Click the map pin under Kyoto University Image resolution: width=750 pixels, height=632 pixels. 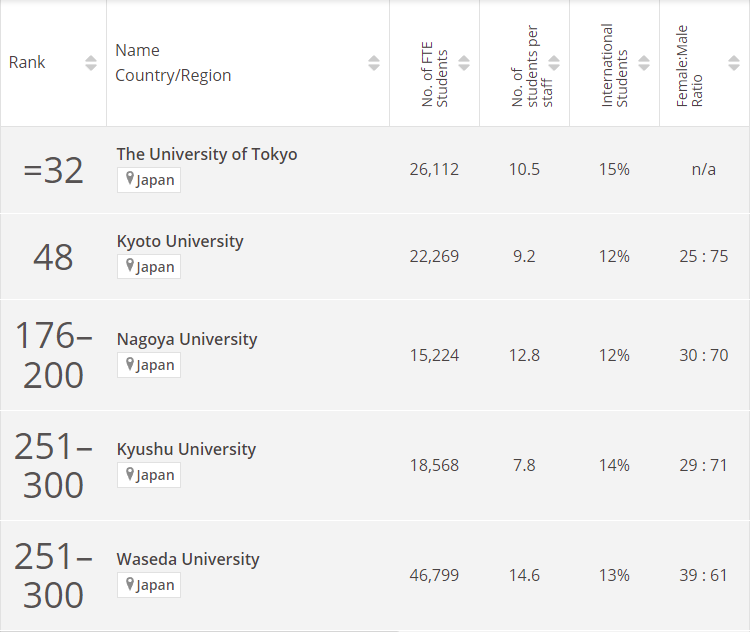pyautogui.click(x=130, y=266)
